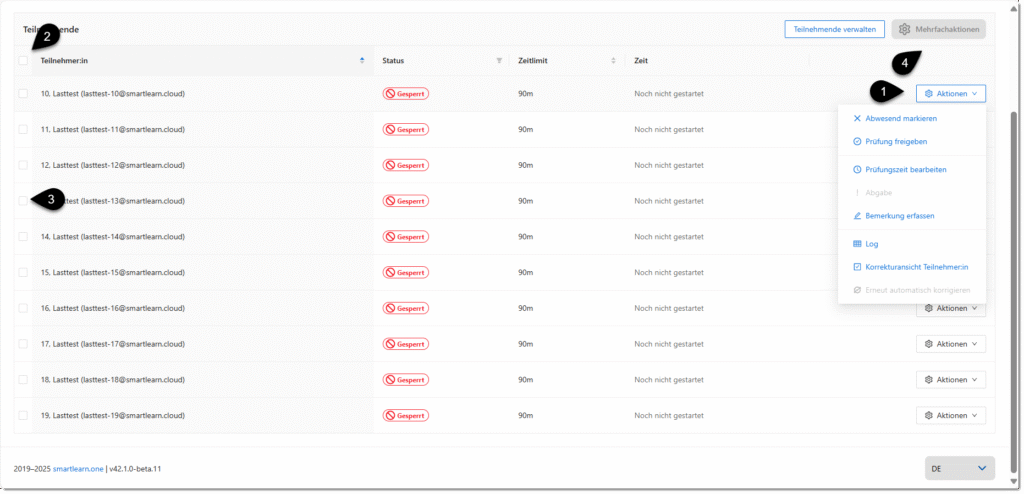Click the table icon beside Log
Screen dimensions: 1024x494
tap(857, 243)
